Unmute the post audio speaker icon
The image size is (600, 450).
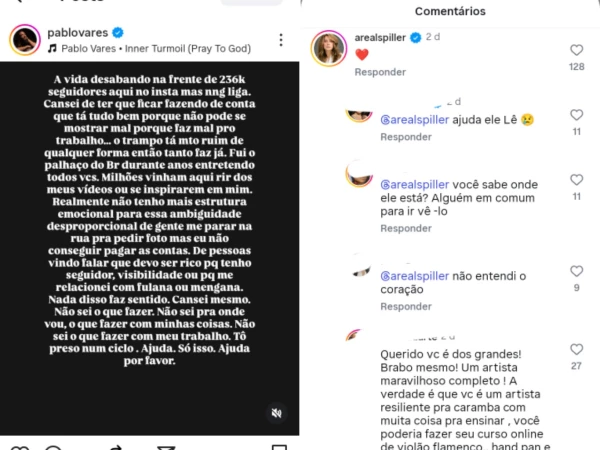277,413
